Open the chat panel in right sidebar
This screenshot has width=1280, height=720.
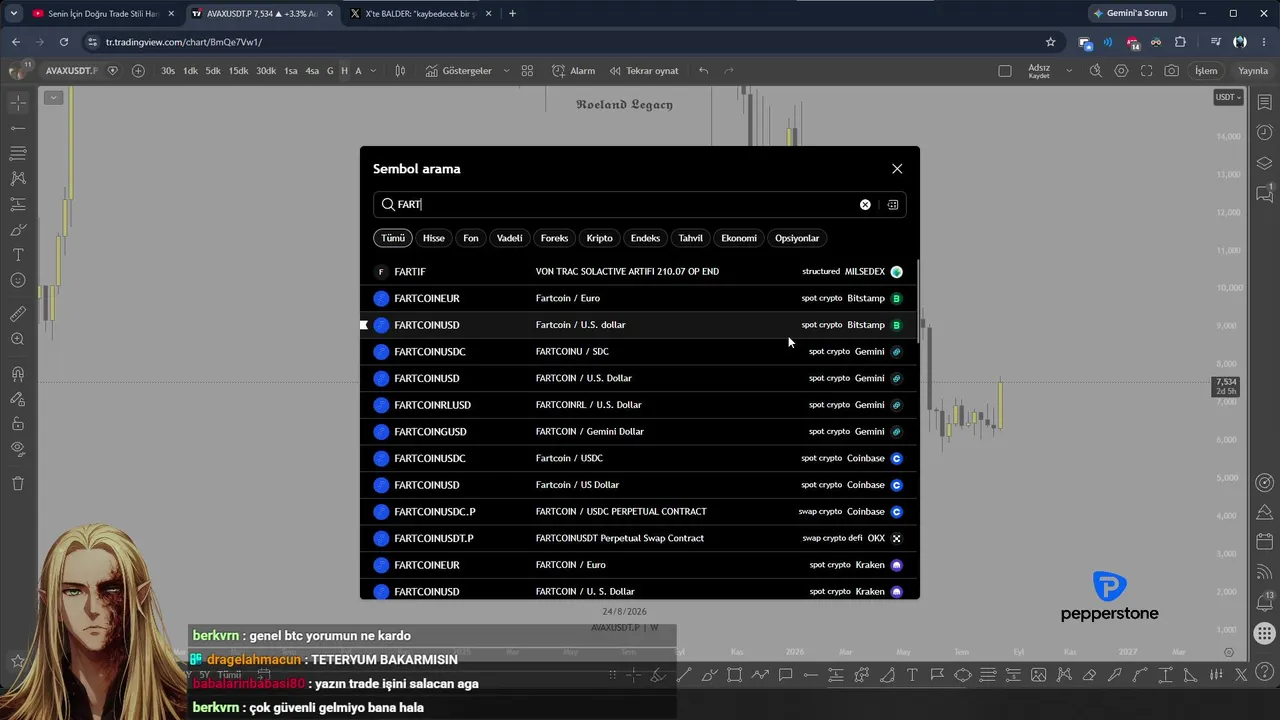point(1264,193)
